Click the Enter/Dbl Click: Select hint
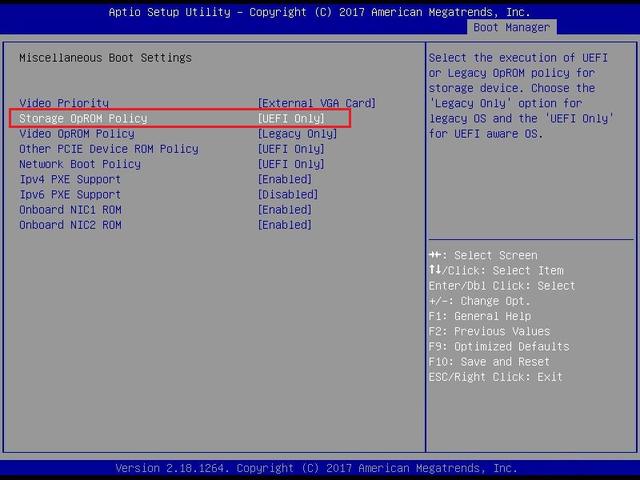The height and width of the screenshot is (480, 640). click(x=502, y=286)
